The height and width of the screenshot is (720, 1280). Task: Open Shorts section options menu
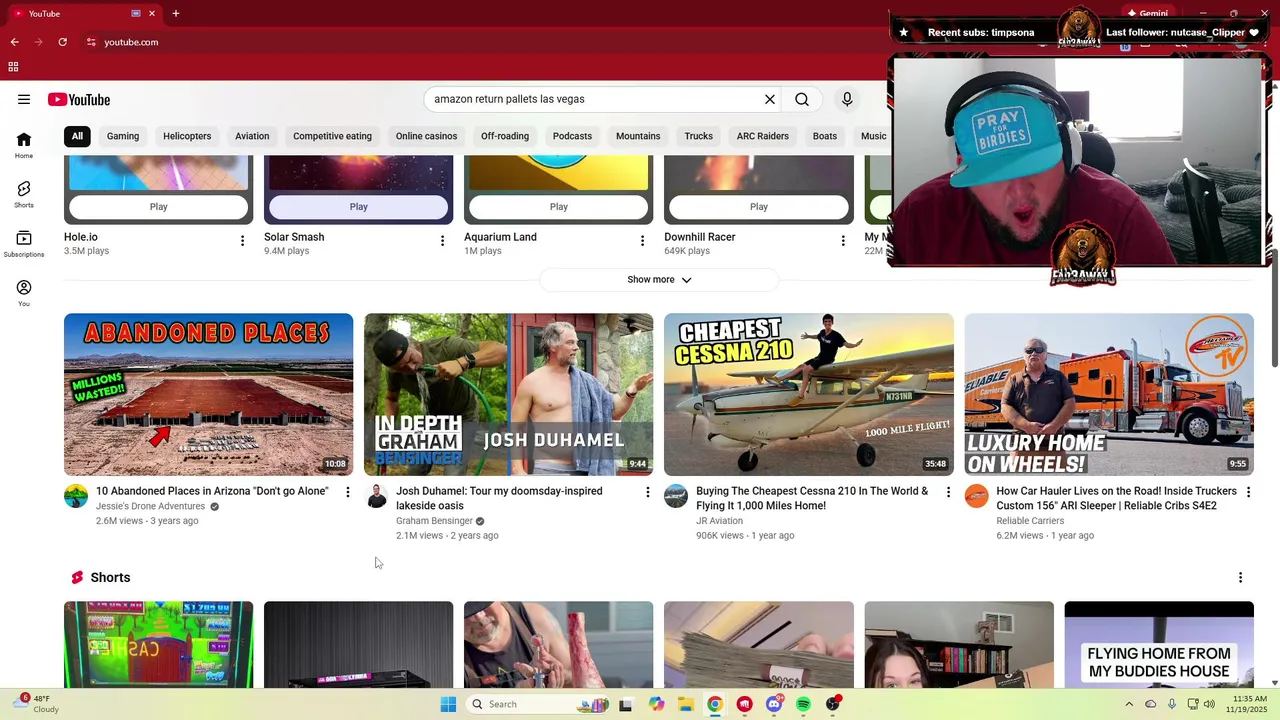tap(1240, 578)
